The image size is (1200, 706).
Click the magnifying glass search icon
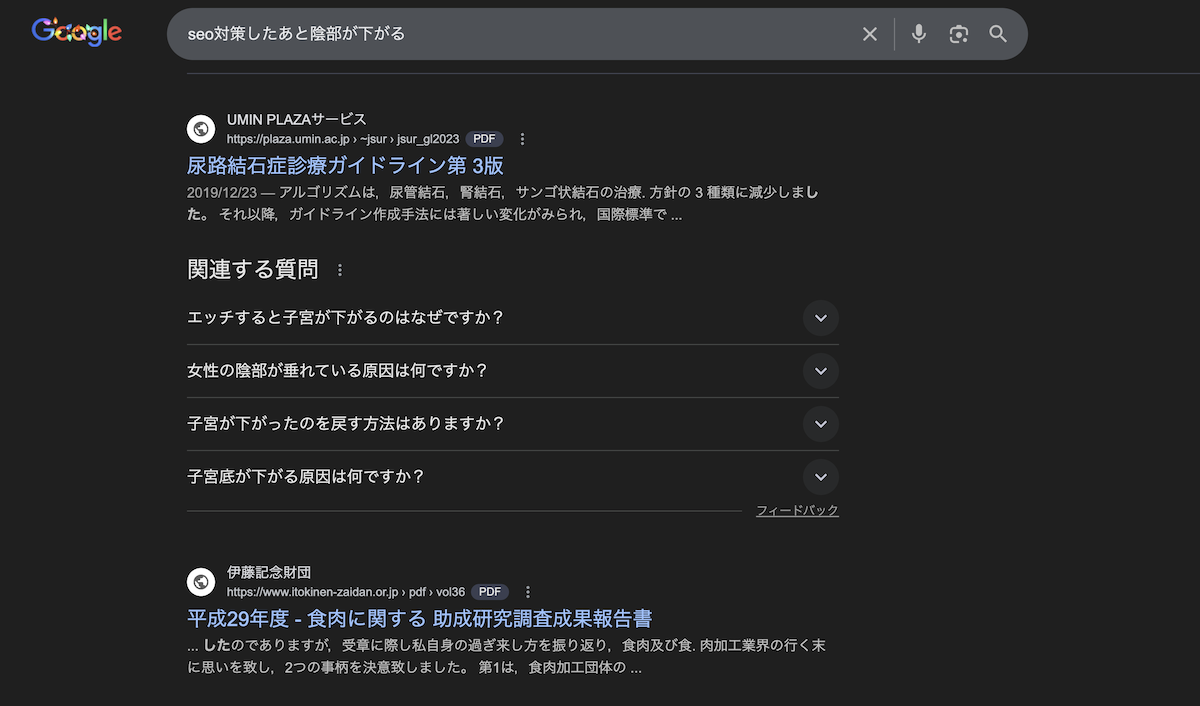(998, 34)
